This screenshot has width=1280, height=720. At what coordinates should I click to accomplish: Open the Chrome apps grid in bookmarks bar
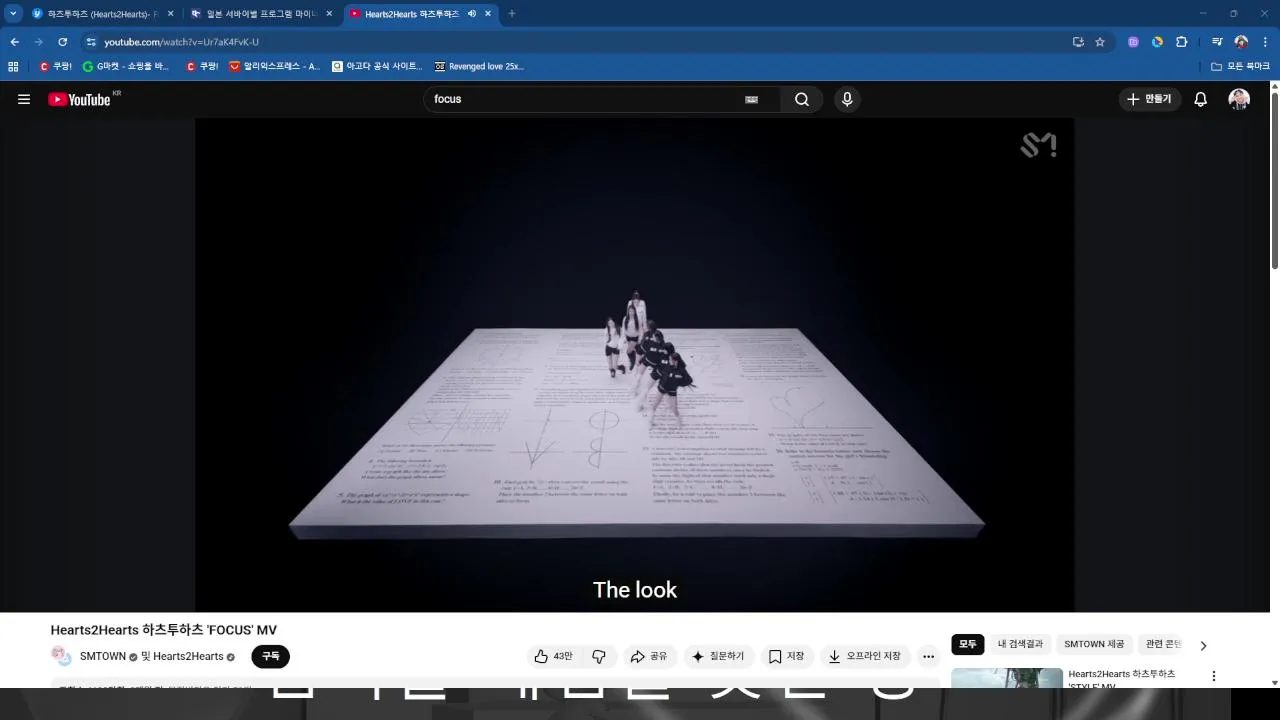[13, 66]
